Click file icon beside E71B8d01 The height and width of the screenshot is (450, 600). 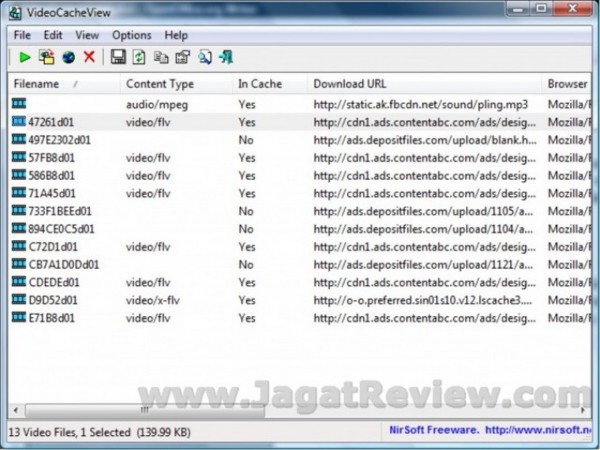pos(19,317)
